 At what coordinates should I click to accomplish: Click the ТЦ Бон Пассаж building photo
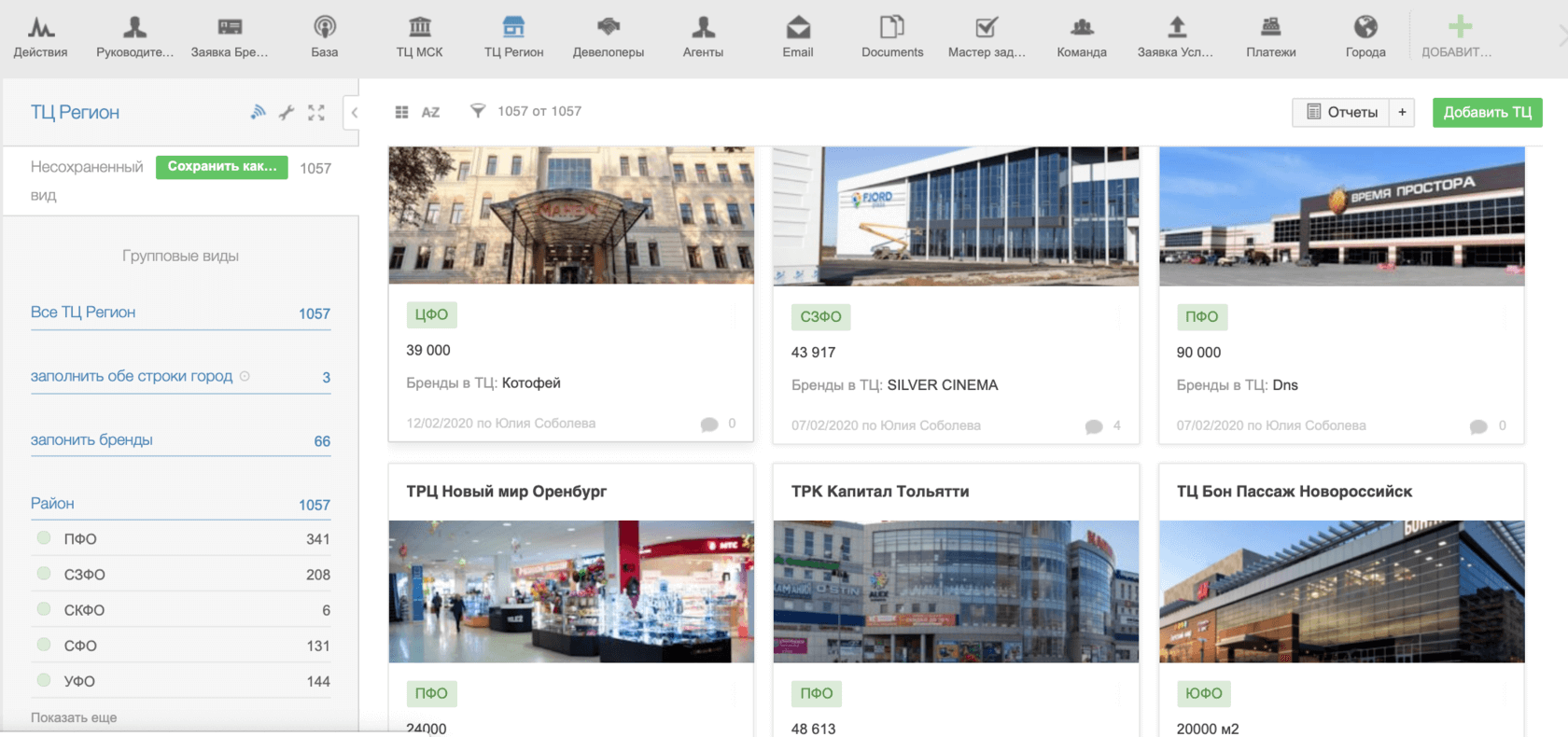1341,591
